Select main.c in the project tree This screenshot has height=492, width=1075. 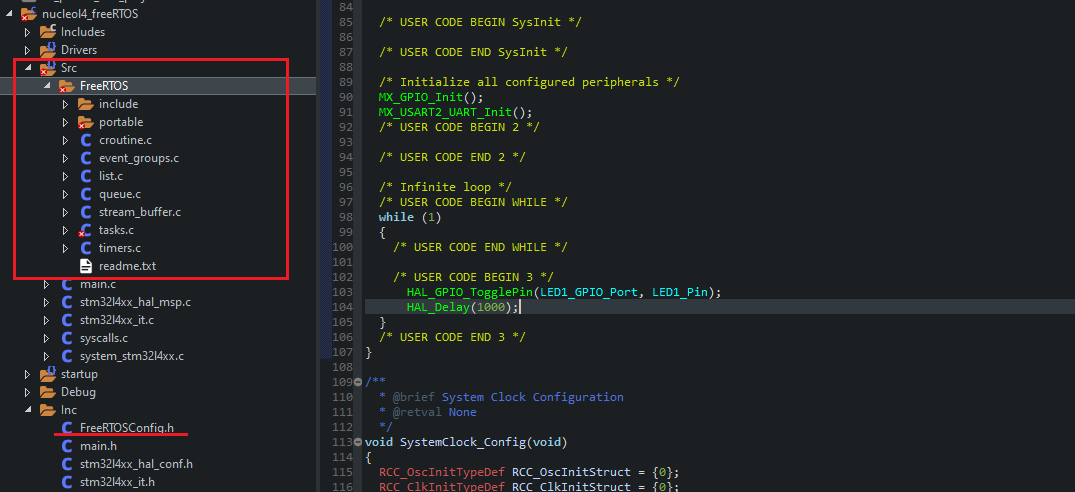97,284
